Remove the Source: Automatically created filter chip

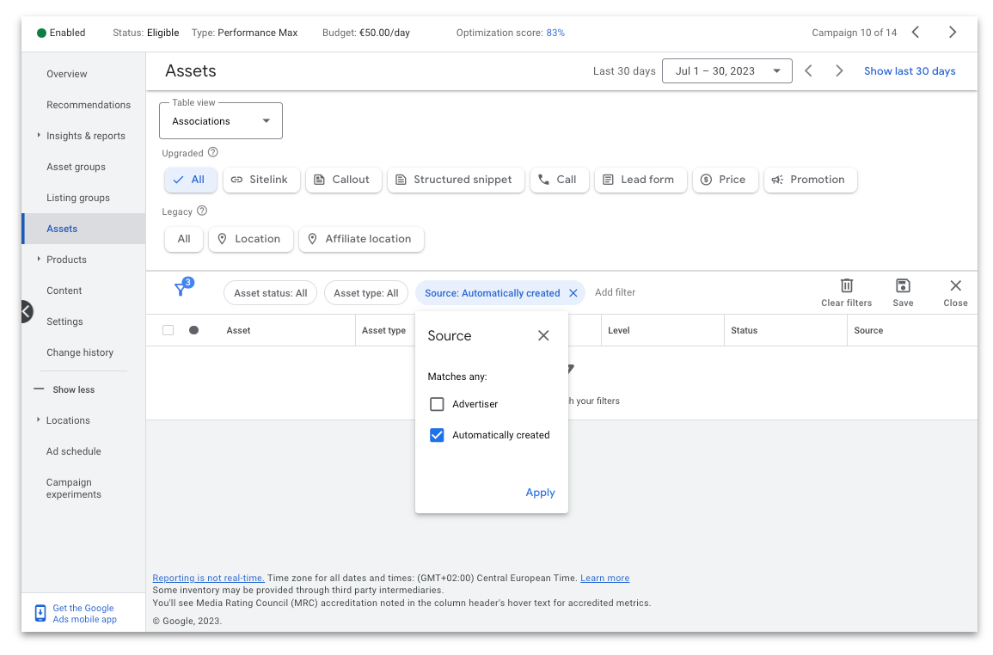tap(573, 293)
